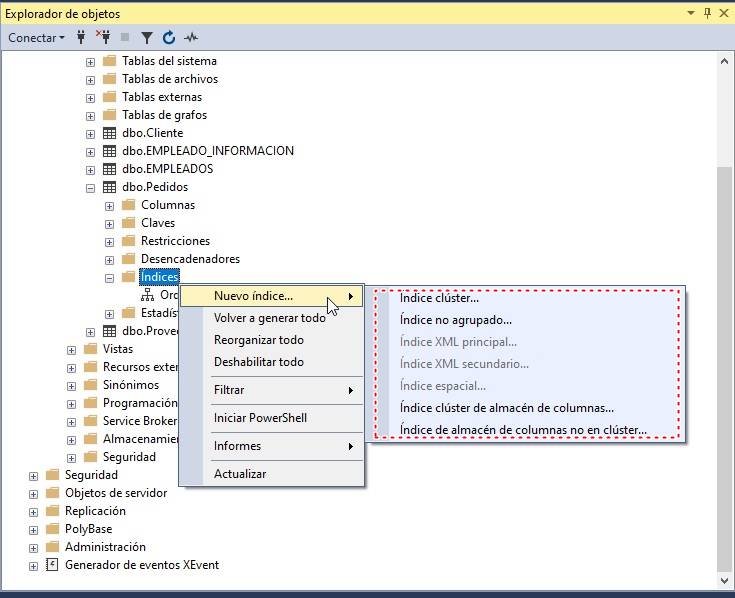735x598 pixels.
Task: Close the Explorador de objetos panel
Action: [x=724, y=13]
